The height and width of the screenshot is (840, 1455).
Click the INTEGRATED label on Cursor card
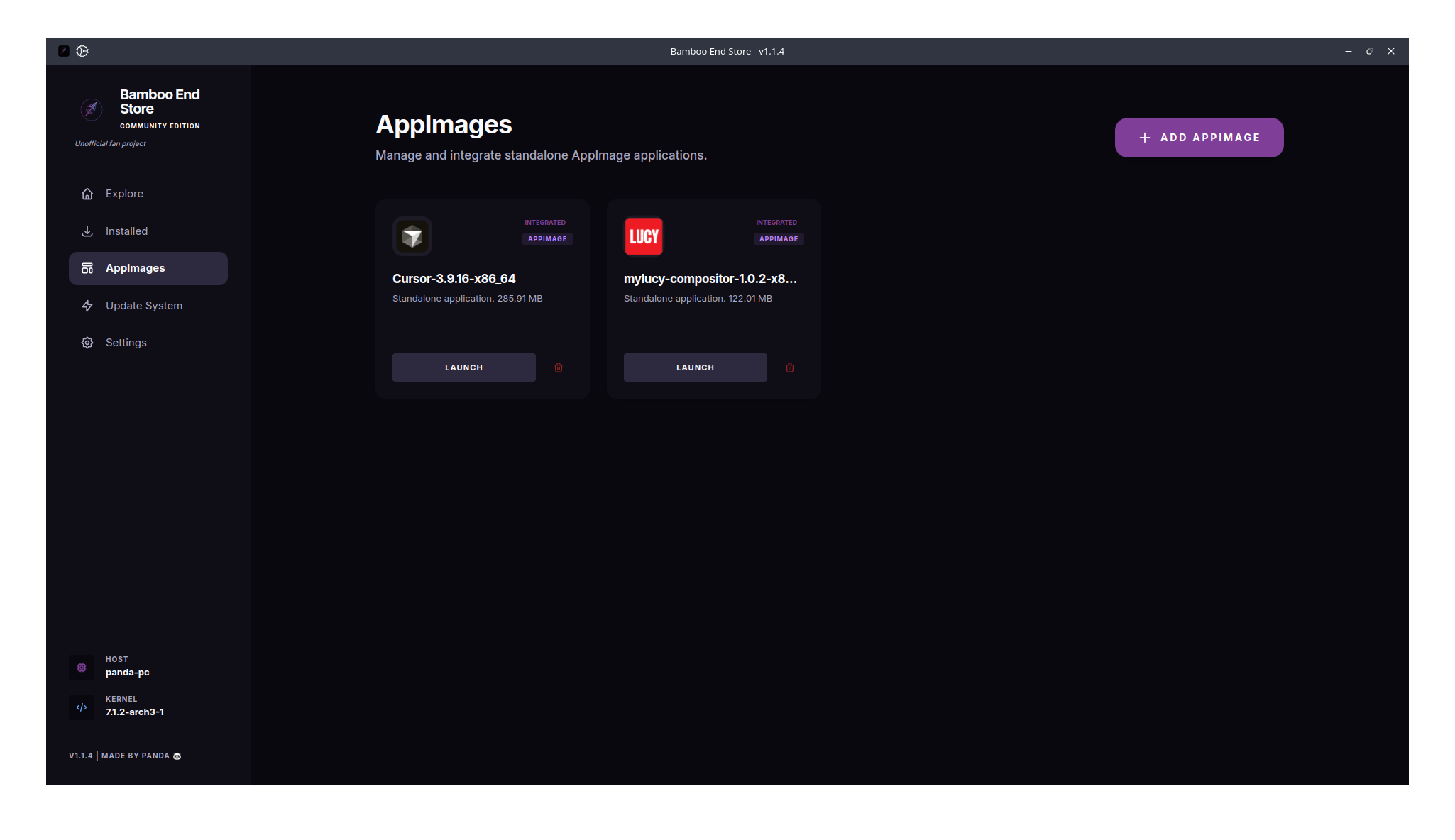tap(545, 223)
